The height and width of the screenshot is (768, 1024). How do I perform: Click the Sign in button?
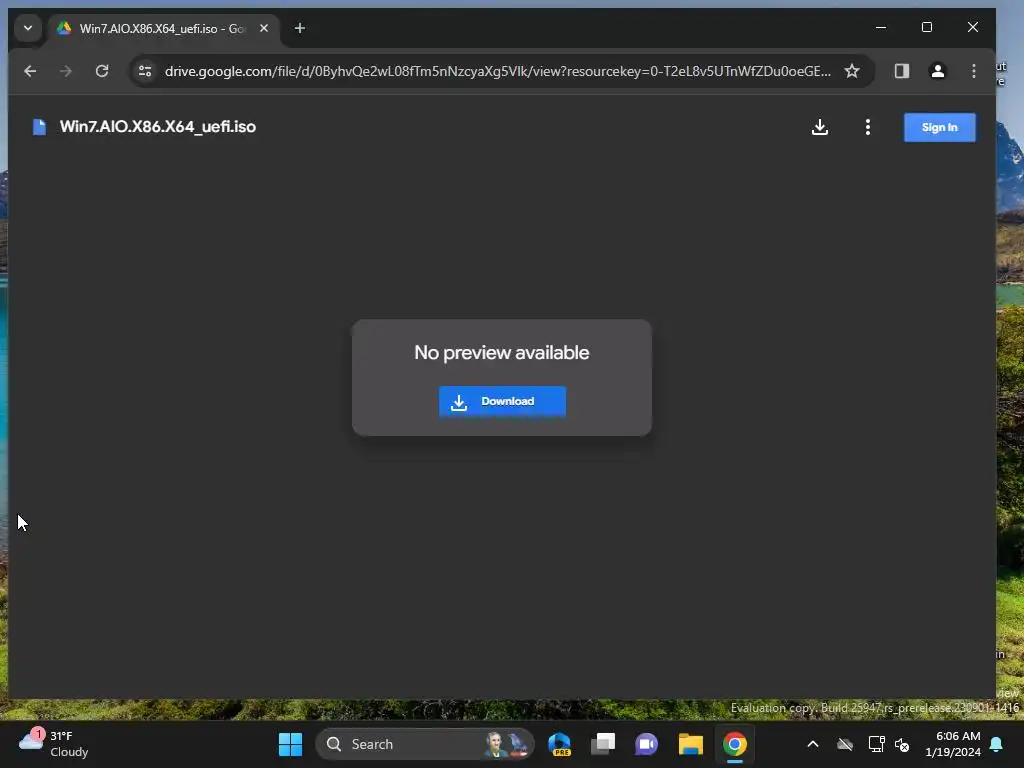940,127
